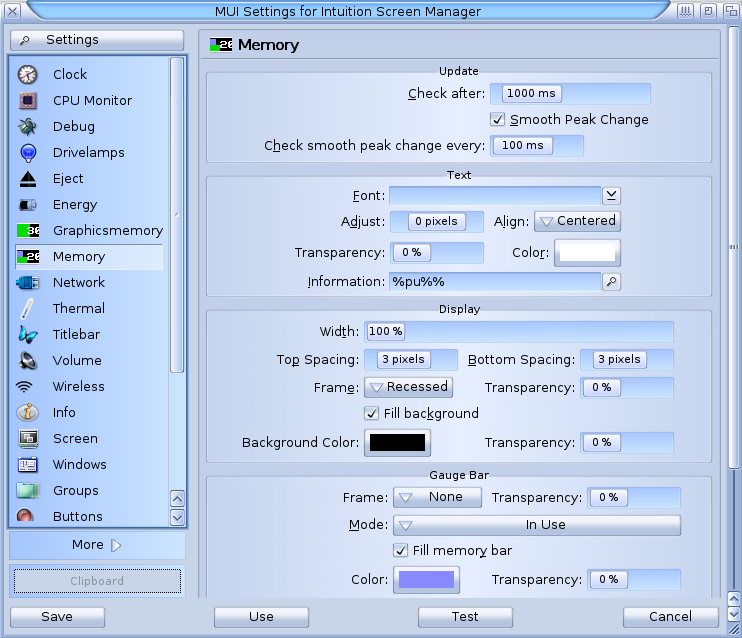The image size is (742, 638).
Task: Click the Check after 1000 ms slider
Action: pos(570,94)
